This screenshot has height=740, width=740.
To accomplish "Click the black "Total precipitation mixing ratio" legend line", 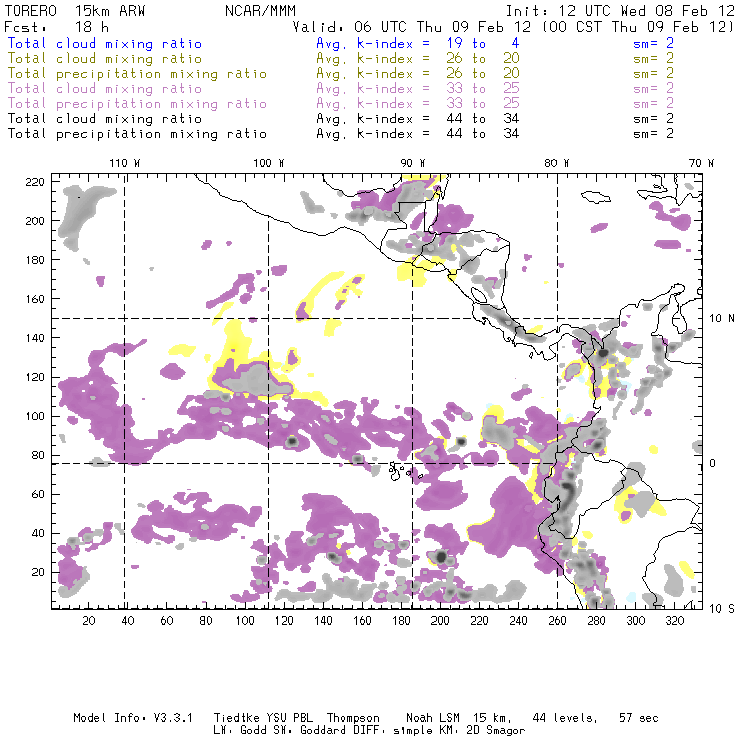I will tap(137, 134).
